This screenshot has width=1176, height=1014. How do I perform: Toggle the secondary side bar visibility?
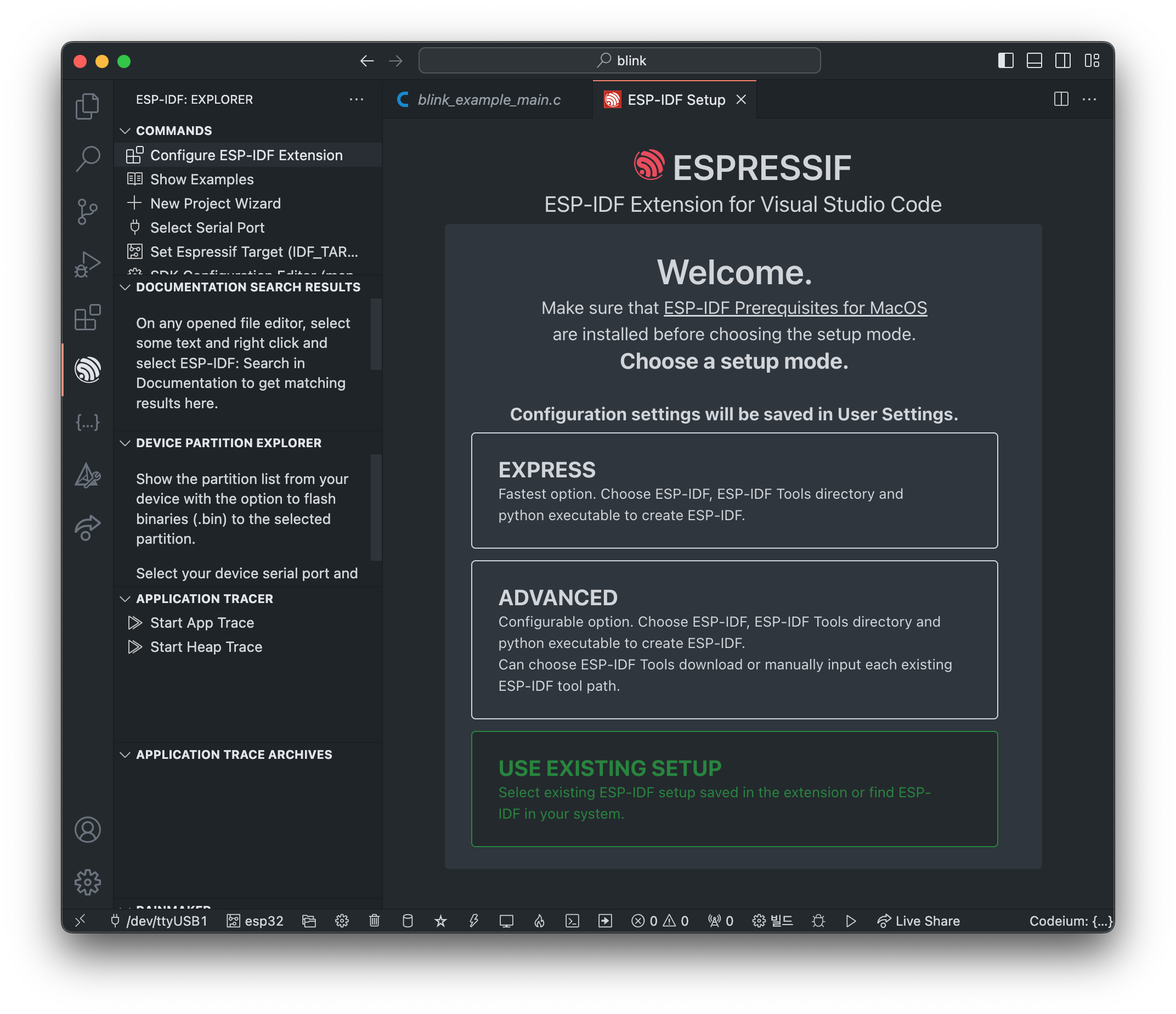pos(1062,61)
